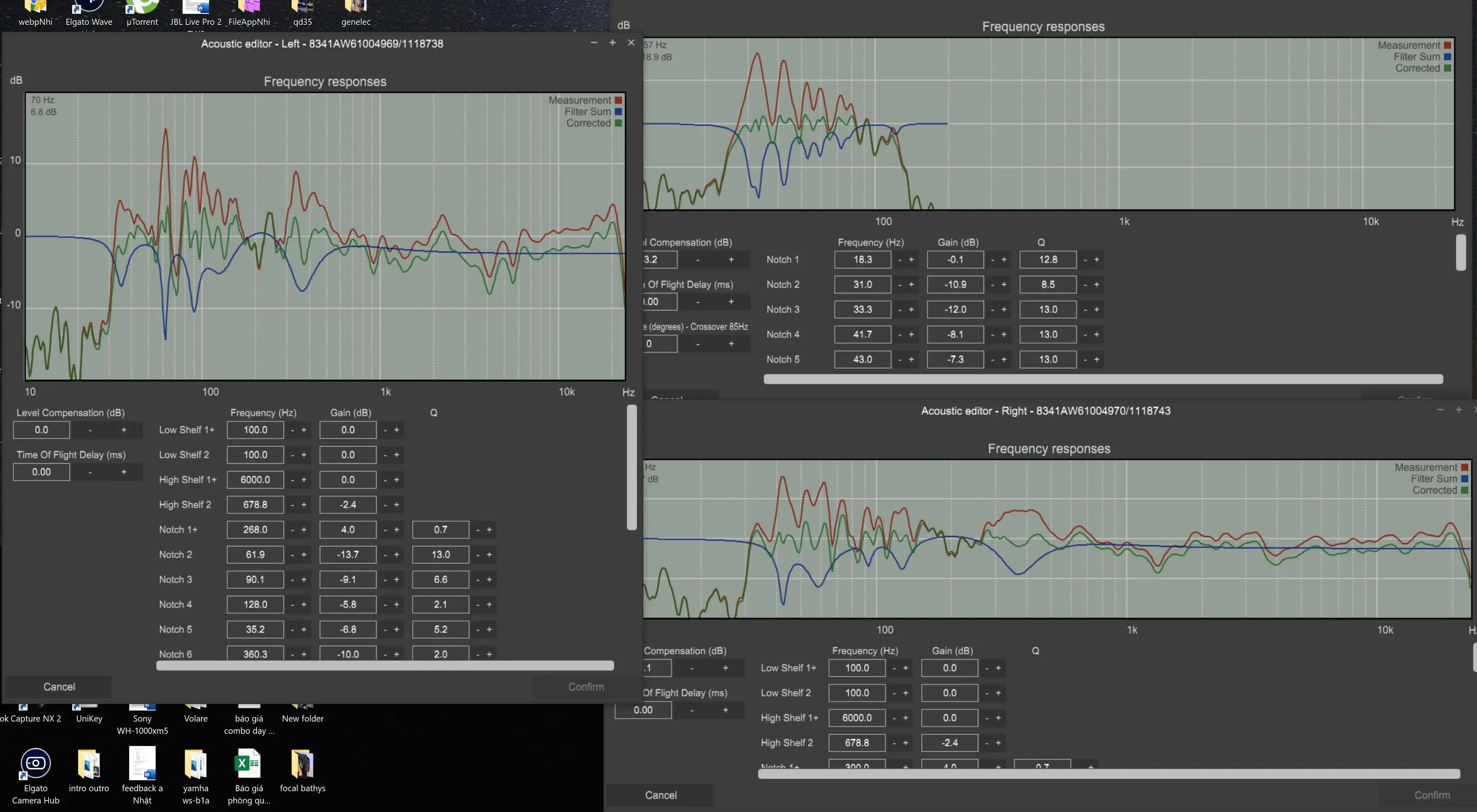Decrease Notch 5 Q in top-right editor
1477x812 pixels.
(1085, 359)
